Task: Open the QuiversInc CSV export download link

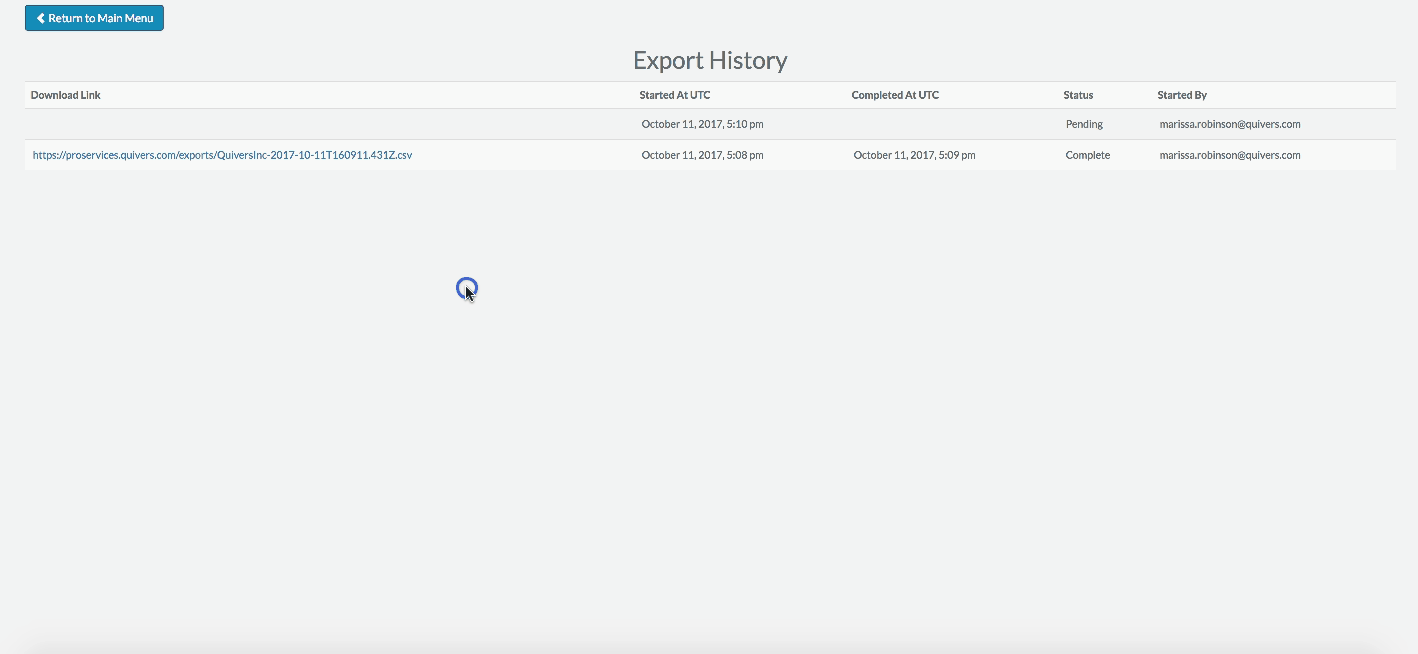Action: pyautogui.click(x=222, y=155)
